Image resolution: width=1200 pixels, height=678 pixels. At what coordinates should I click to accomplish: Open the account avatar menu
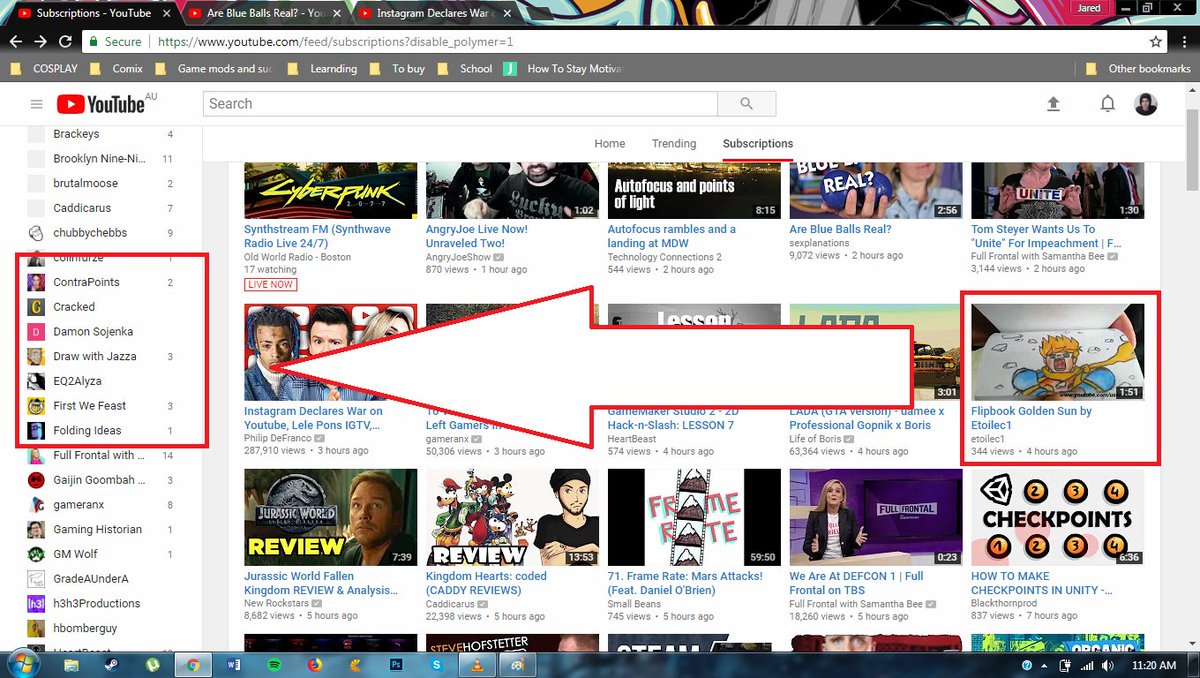coord(1146,104)
